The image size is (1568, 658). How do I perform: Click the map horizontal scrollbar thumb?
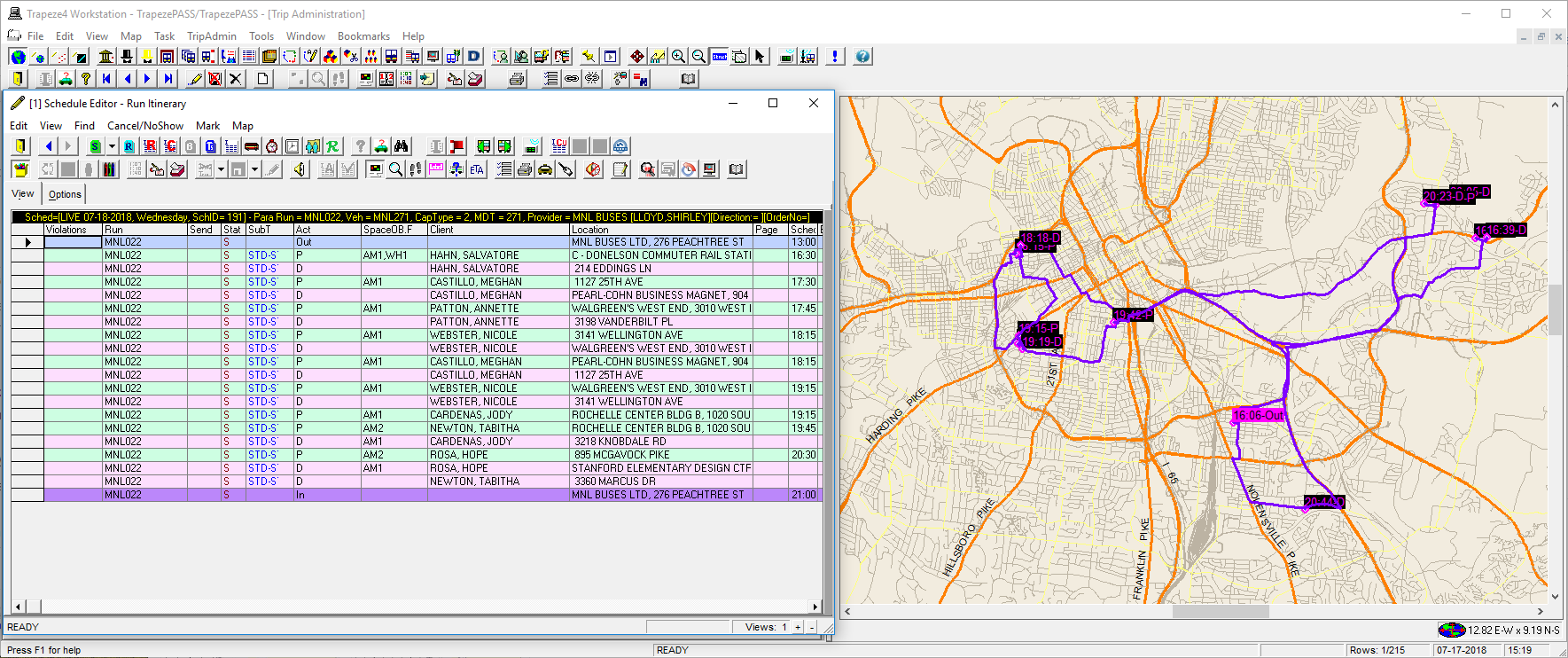pos(1221,611)
